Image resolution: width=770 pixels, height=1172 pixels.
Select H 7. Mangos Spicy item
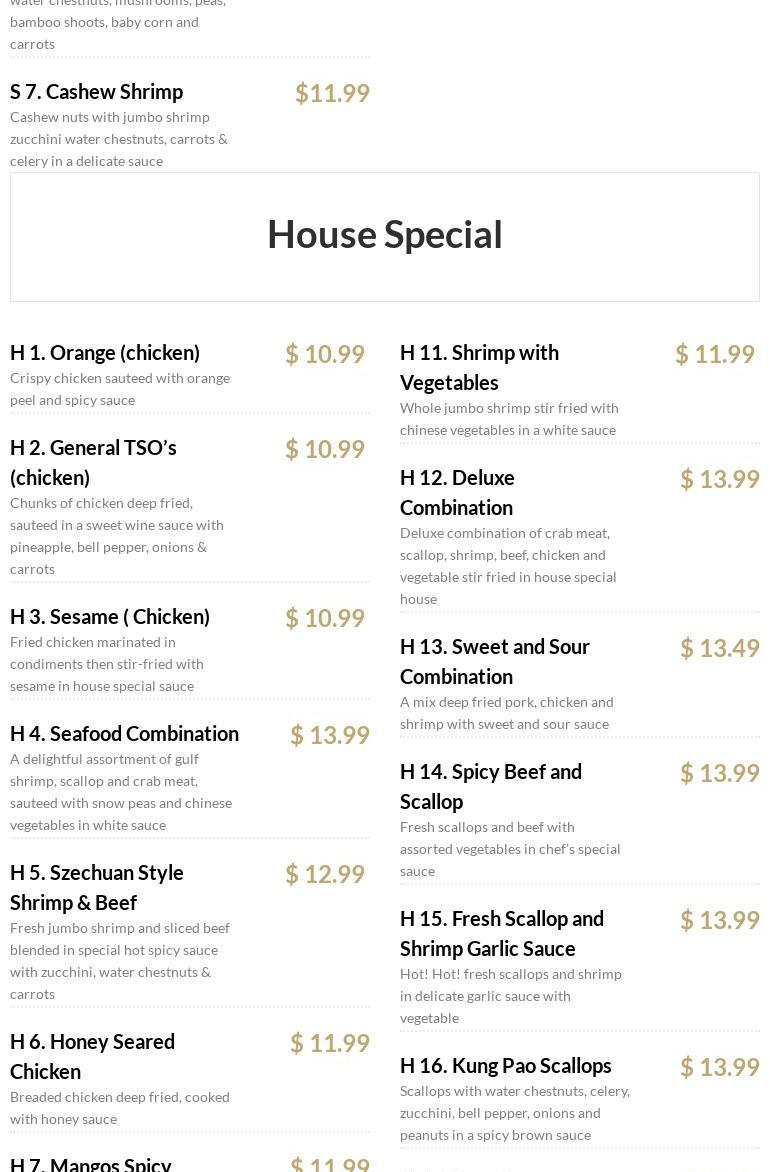click(91, 1163)
